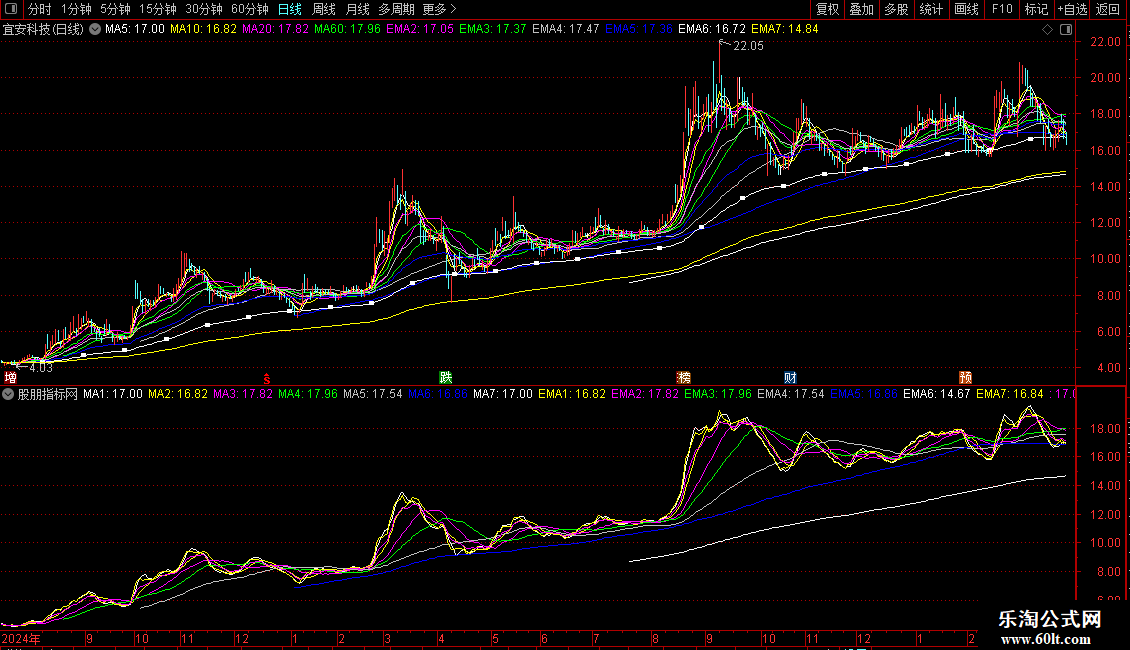
Task: Open the F10 company info
Action: point(1002,9)
